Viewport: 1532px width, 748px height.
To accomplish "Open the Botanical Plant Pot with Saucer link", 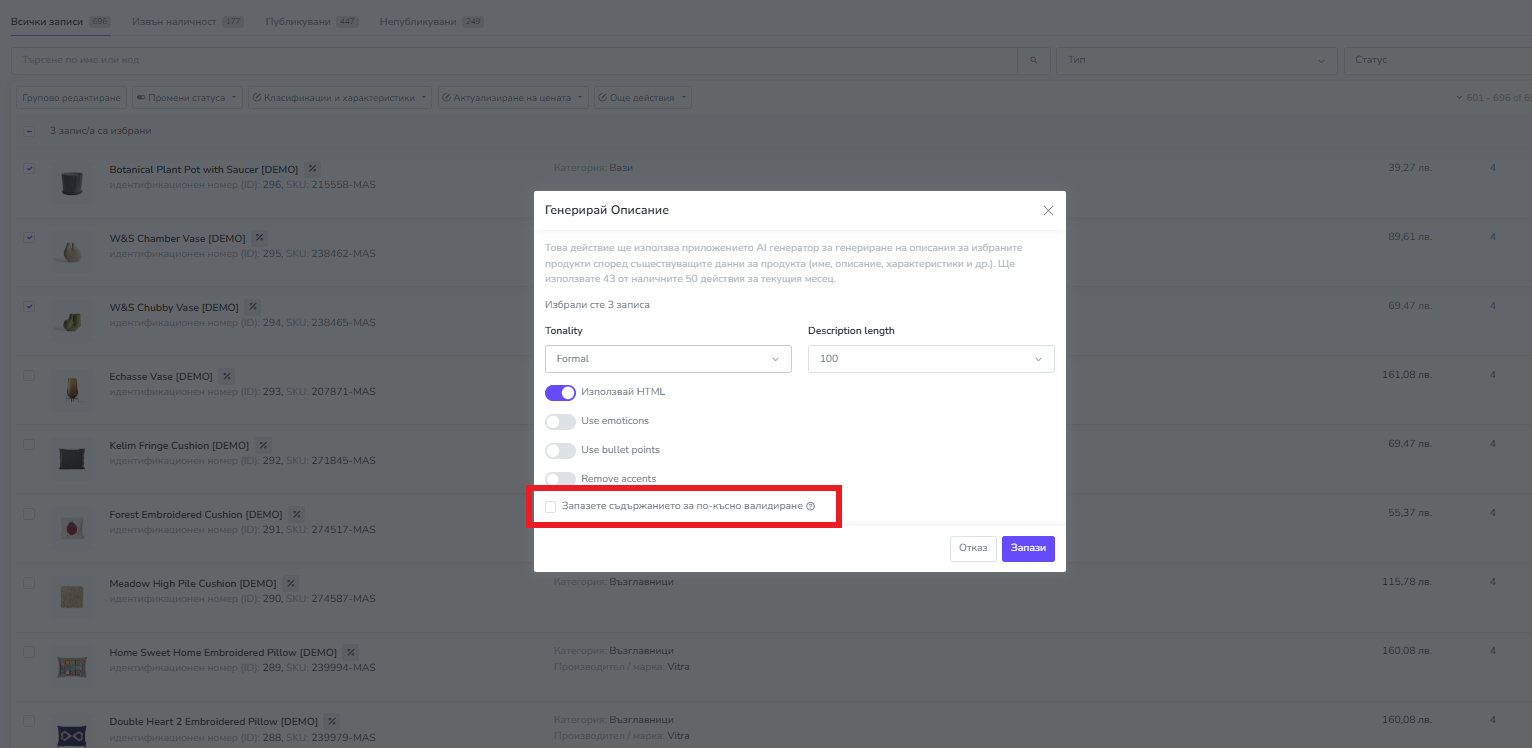I will tap(203, 169).
